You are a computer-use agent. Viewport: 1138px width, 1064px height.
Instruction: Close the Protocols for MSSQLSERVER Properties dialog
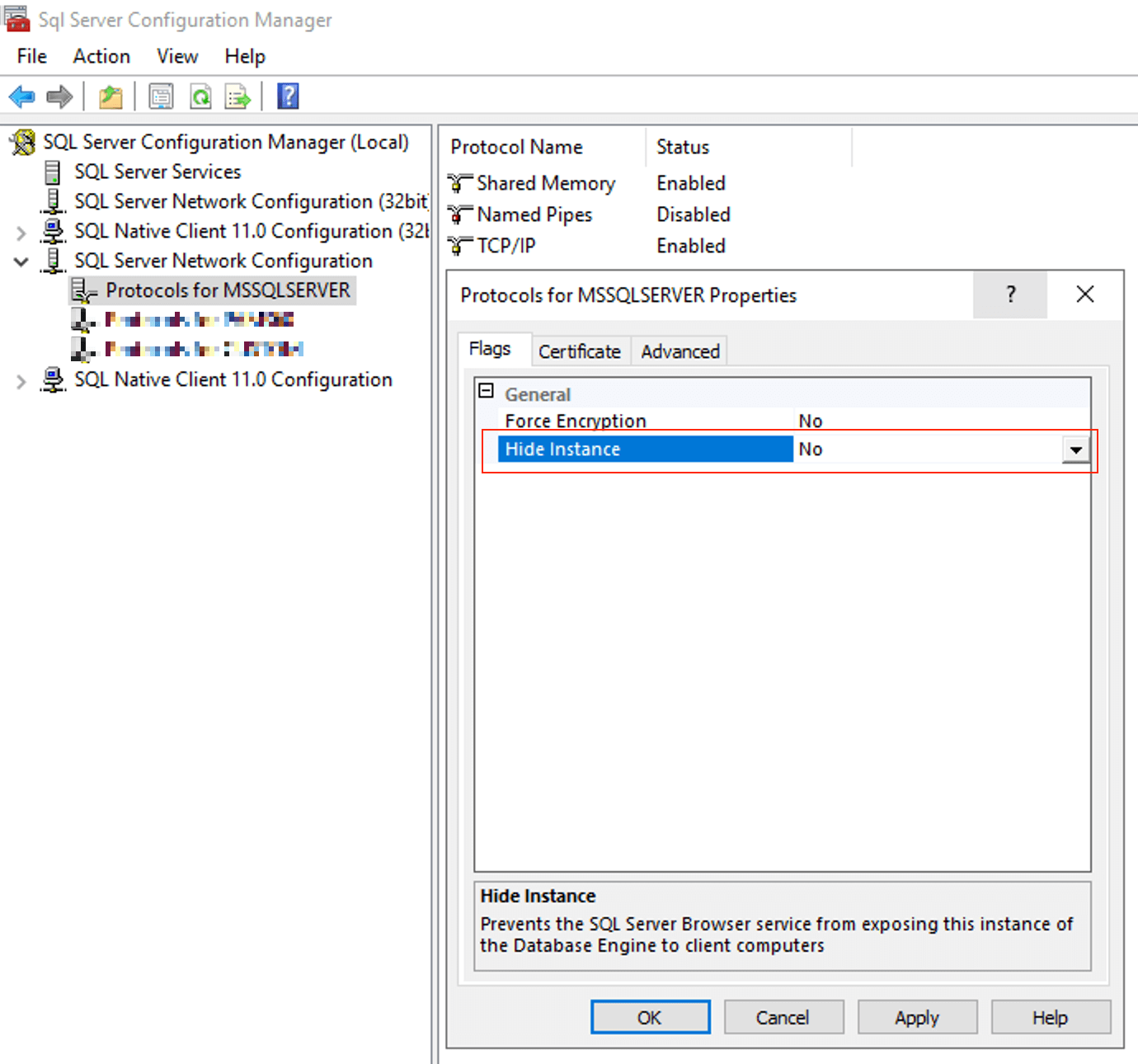click(1085, 294)
